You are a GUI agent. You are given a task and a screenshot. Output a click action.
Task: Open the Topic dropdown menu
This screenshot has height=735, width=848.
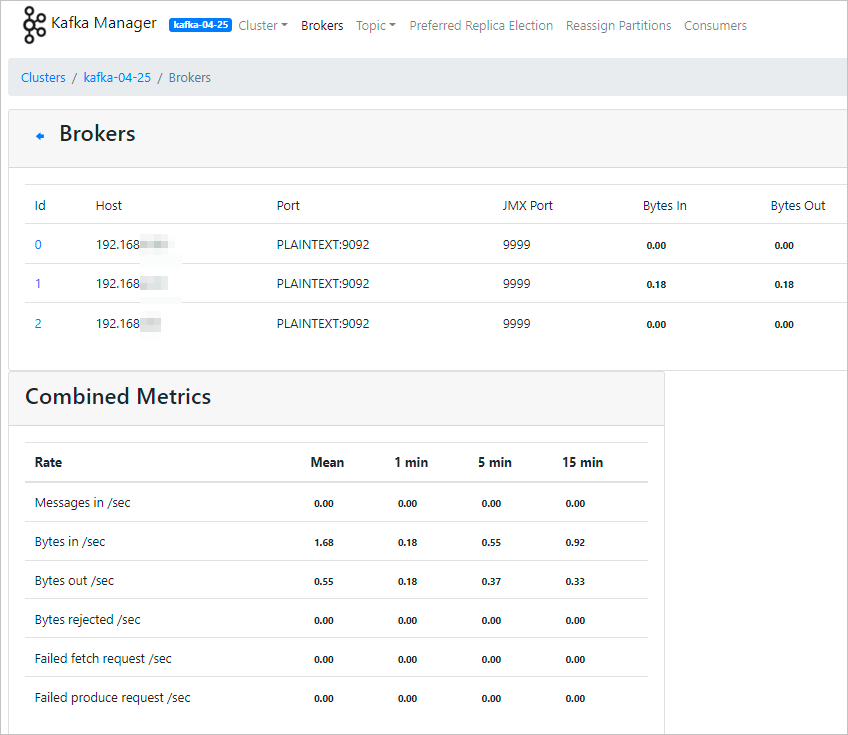pos(376,25)
